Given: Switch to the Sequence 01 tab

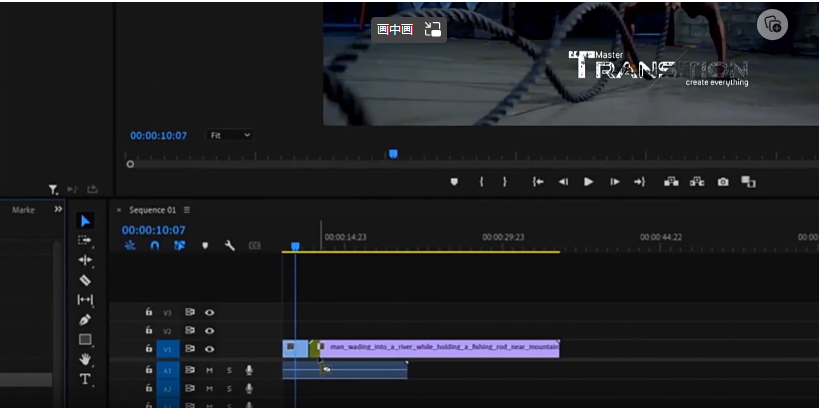Looking at the screenshot, I should (x=153, y=210).
